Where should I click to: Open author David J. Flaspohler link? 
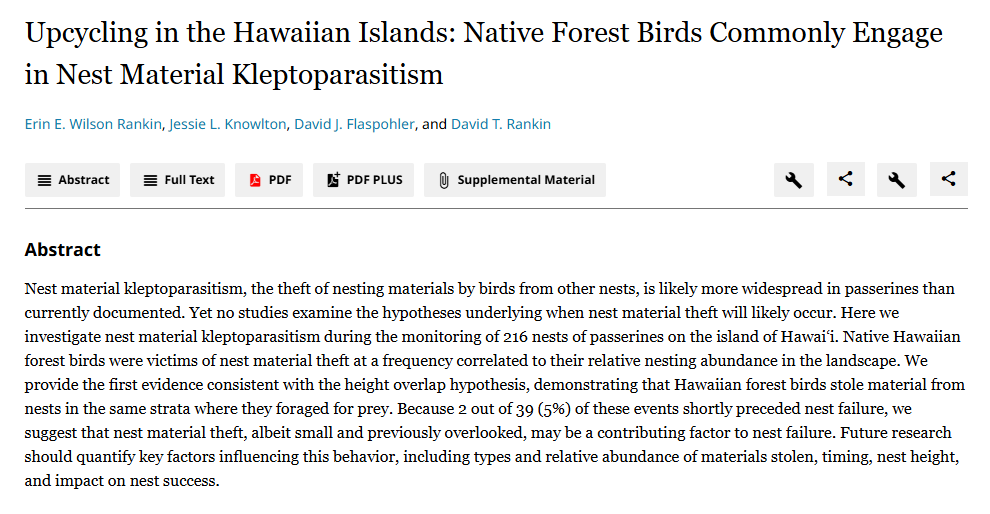(355, 125)
